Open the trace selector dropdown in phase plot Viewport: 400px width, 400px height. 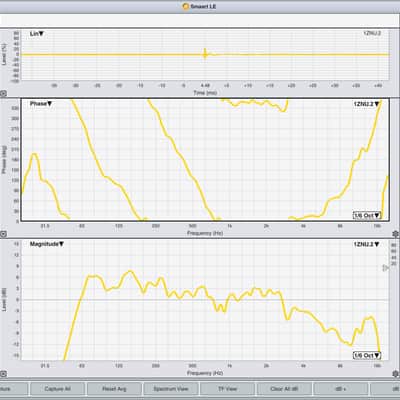coord(367,104)
